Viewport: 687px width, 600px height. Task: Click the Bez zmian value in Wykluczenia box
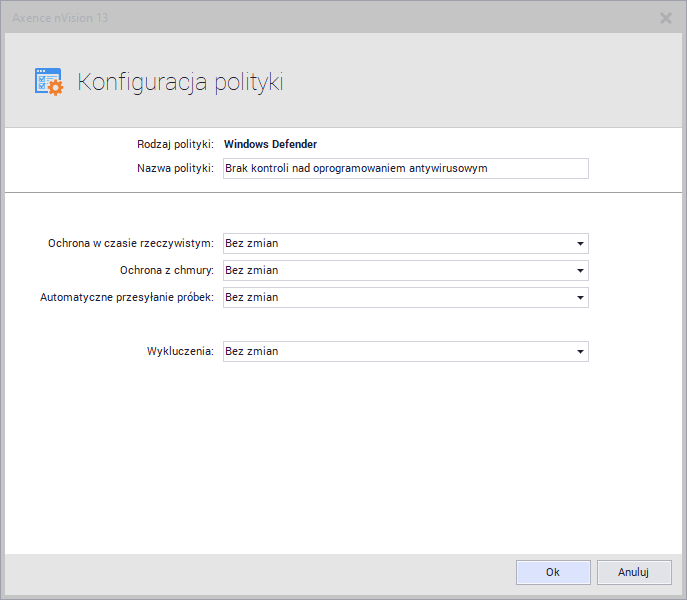252,351
